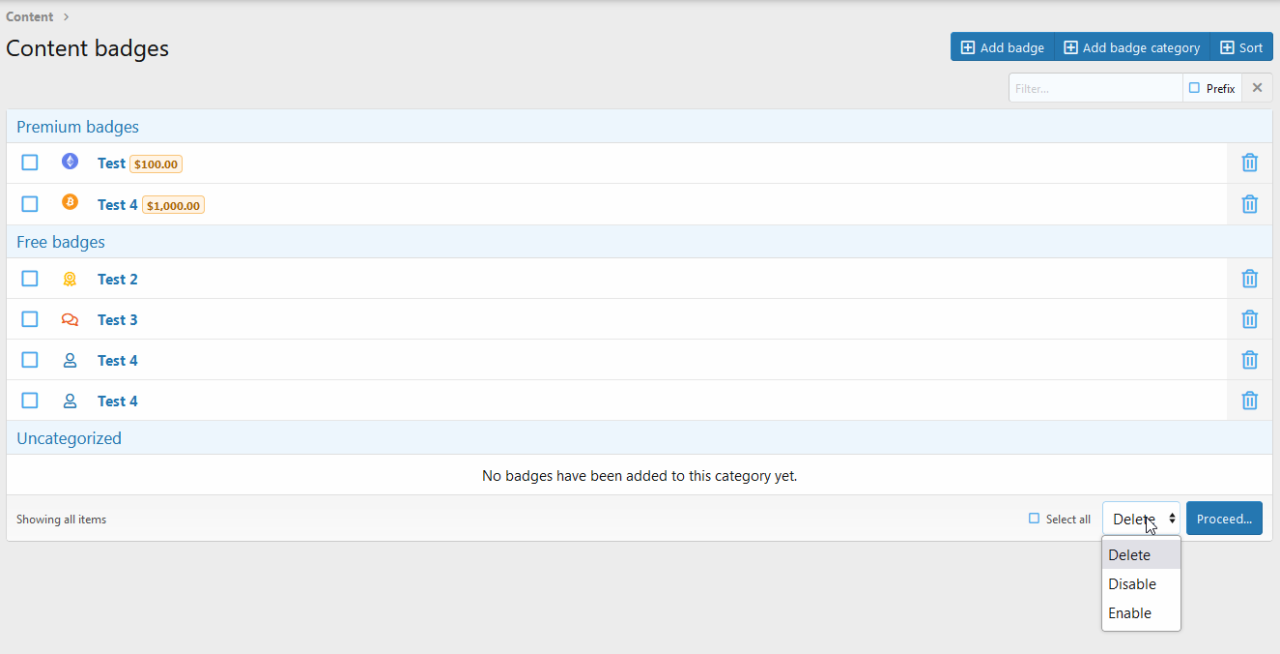
Task: Click the orange Bitcoin badge icon
Action: pos(70,202)
